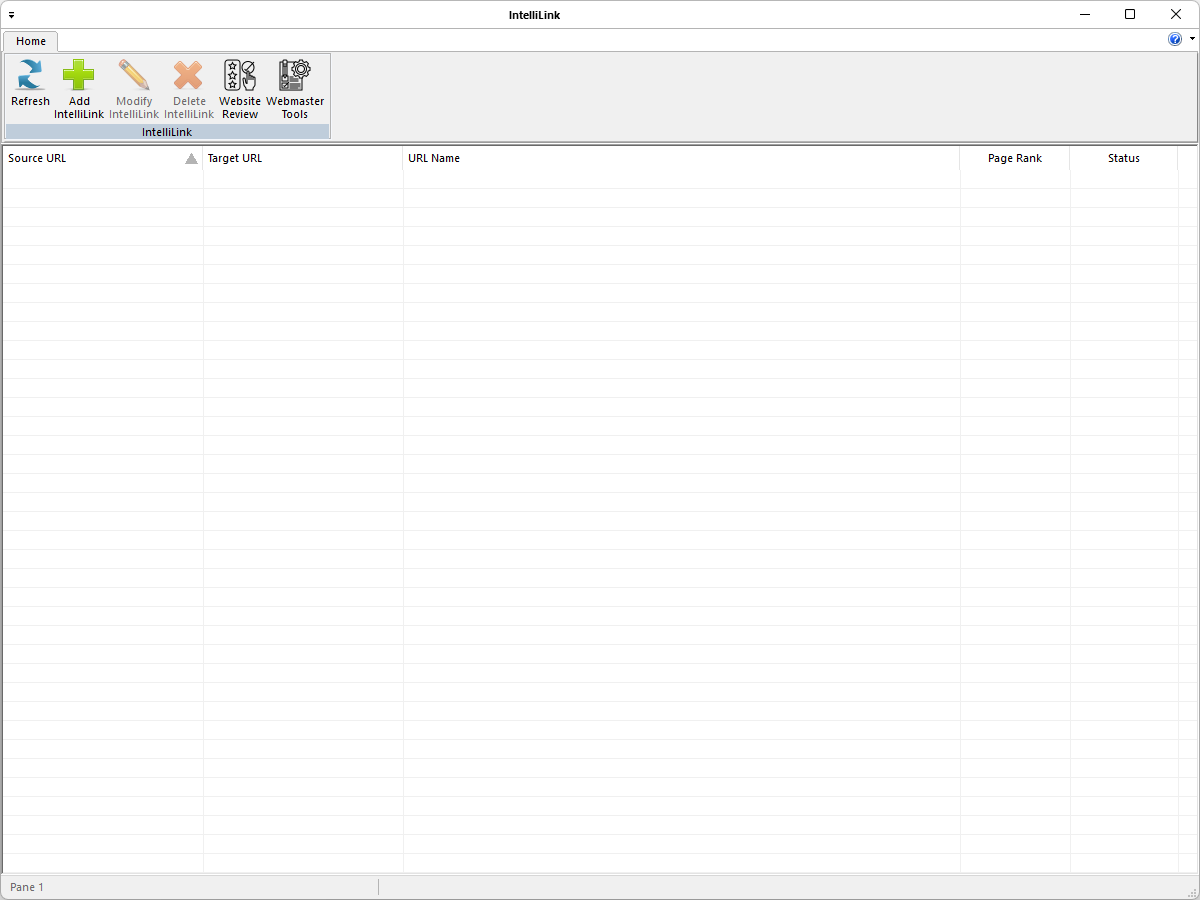Image resolution: width=1200 pixels, height=900 pixels.
Task: Open Website Review
Action: click(240, 76)
